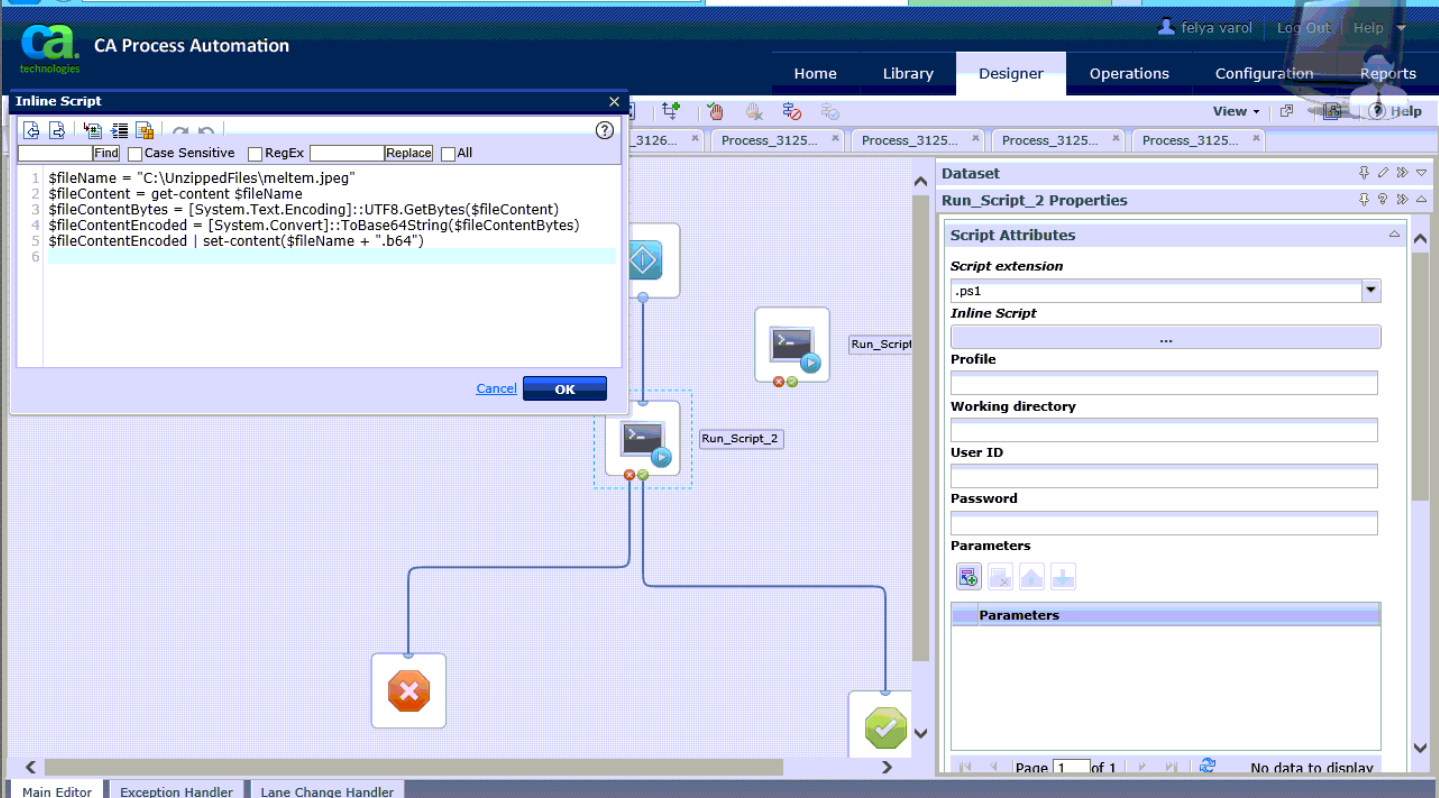The width and height of the screenshot is (1439, 798).
Task: Click the add lane icon in designer toolbar
Action: click(670, 111)
